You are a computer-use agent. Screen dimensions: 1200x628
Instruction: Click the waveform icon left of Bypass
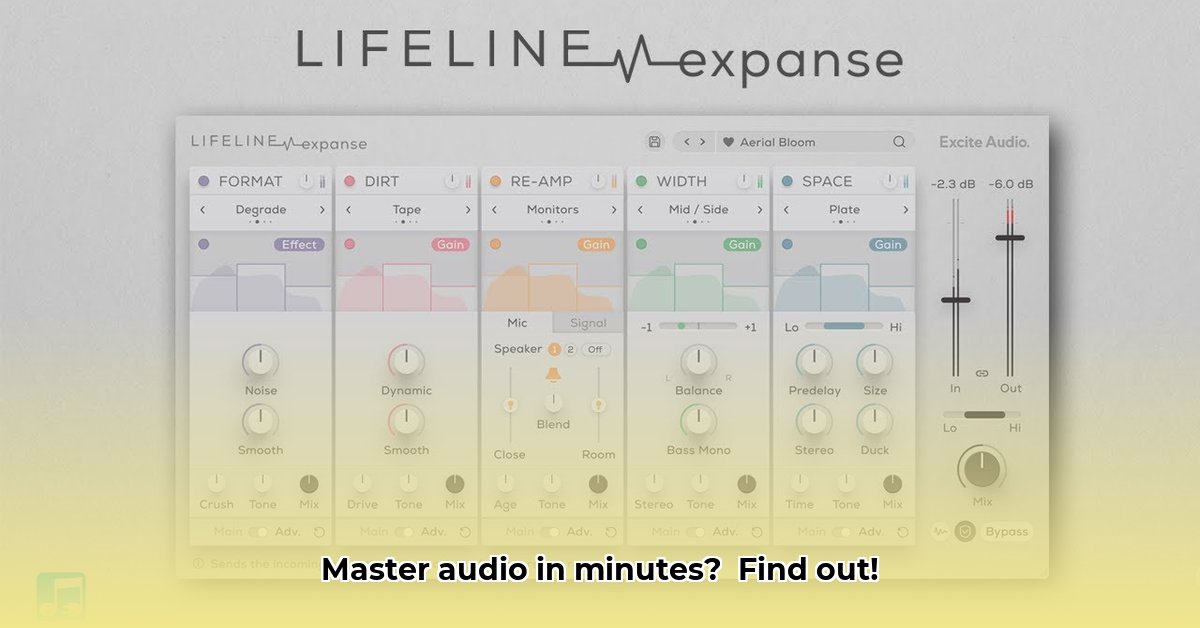940,531
